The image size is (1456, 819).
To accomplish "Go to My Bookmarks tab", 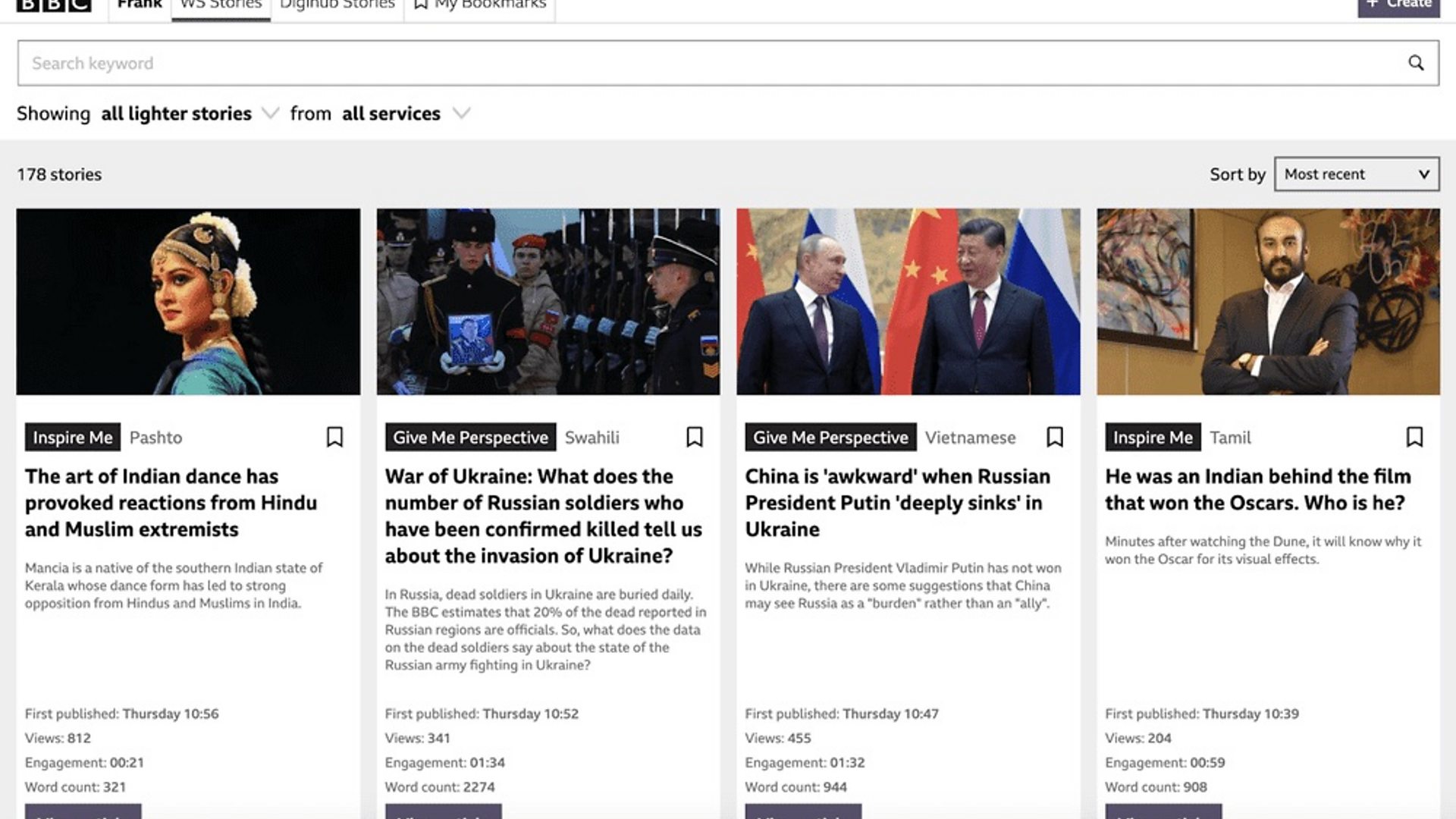I will (x=480, y=6).
